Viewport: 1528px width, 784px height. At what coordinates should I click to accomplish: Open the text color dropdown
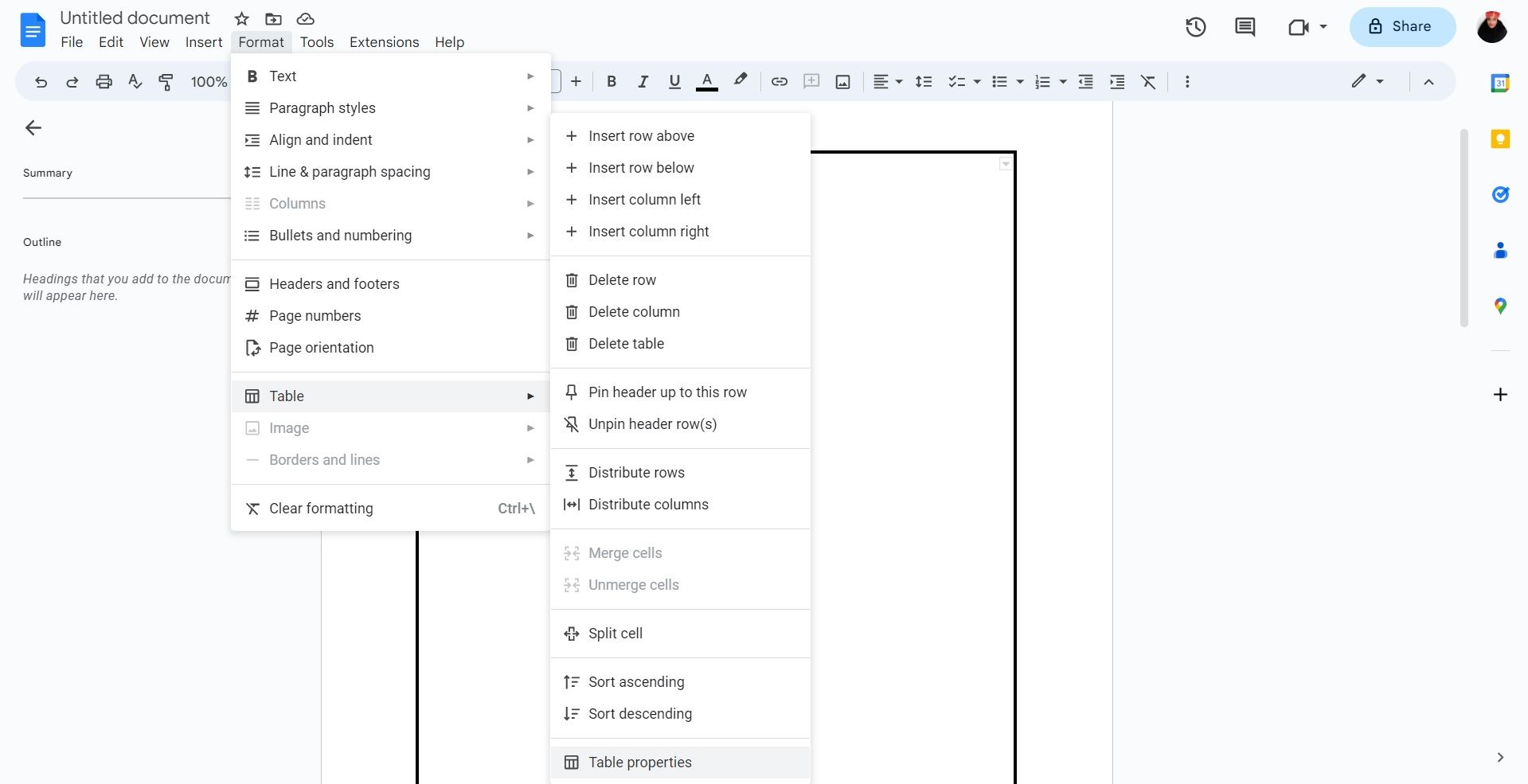pos(706,81)
